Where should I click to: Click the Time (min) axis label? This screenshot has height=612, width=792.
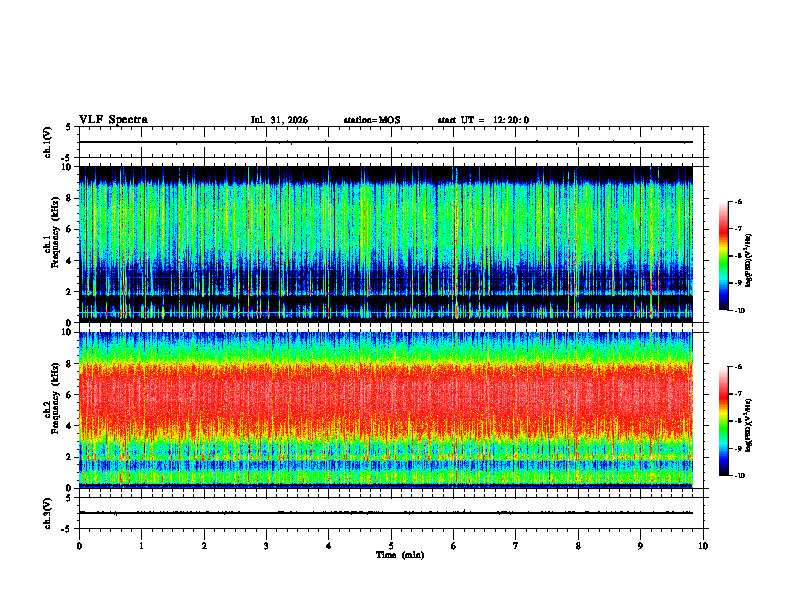[x=400, y=555]
